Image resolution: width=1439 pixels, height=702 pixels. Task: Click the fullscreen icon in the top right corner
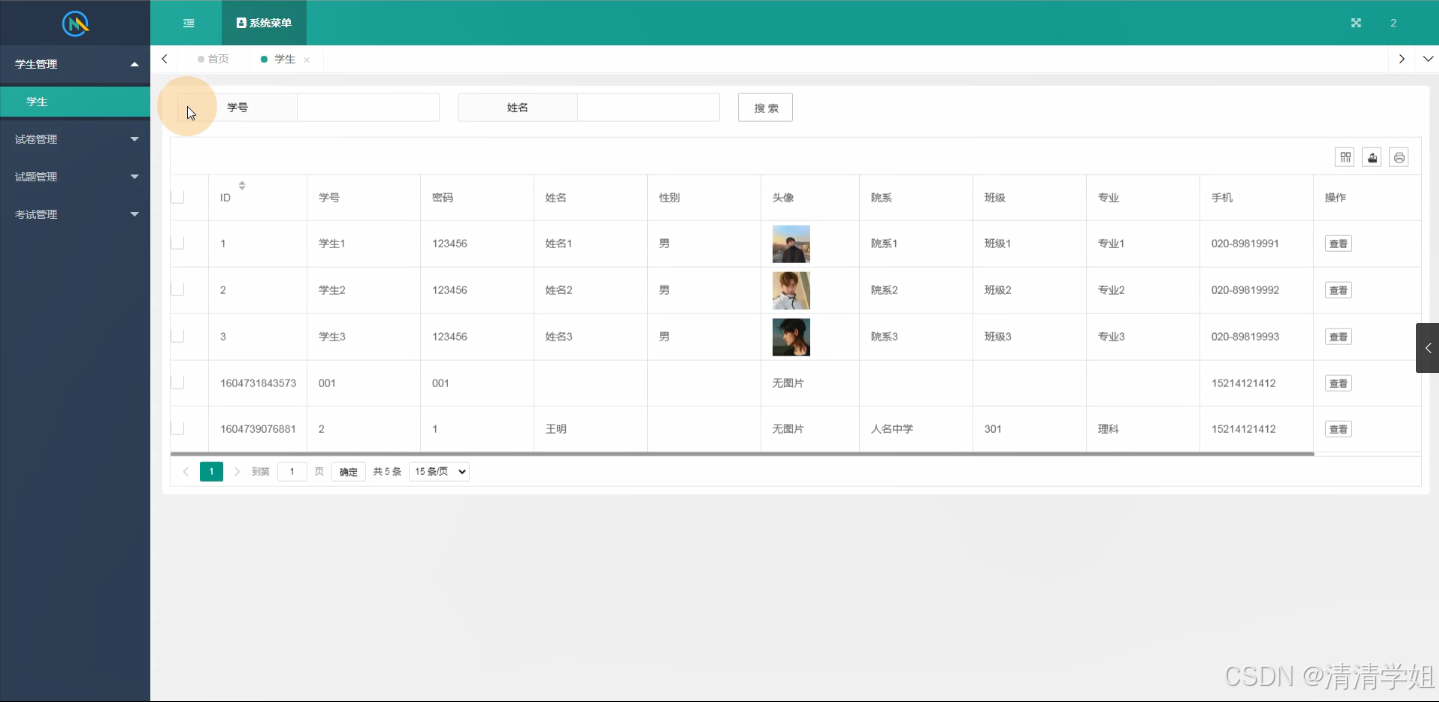pos(1355,22)
